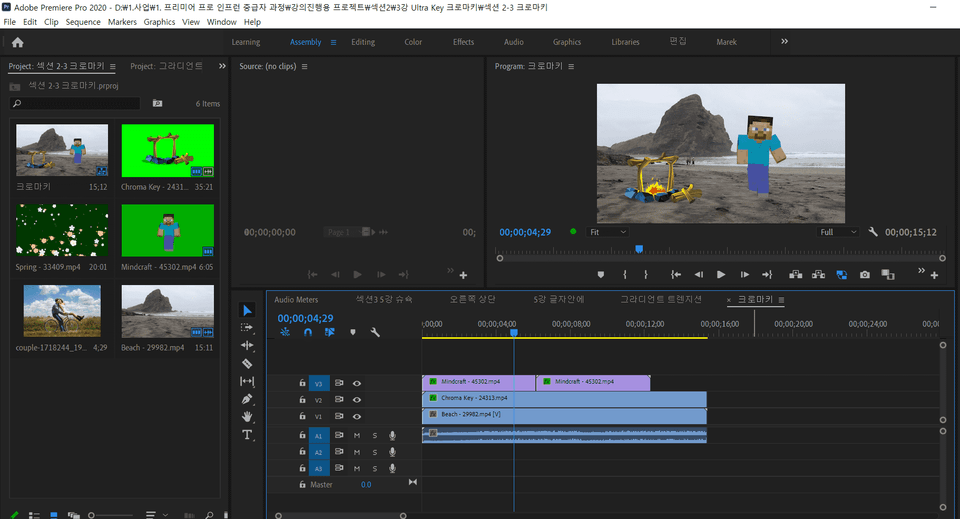Mark In in Program monitor
Screen dimensions: 960x519
(x=624, y=275)
